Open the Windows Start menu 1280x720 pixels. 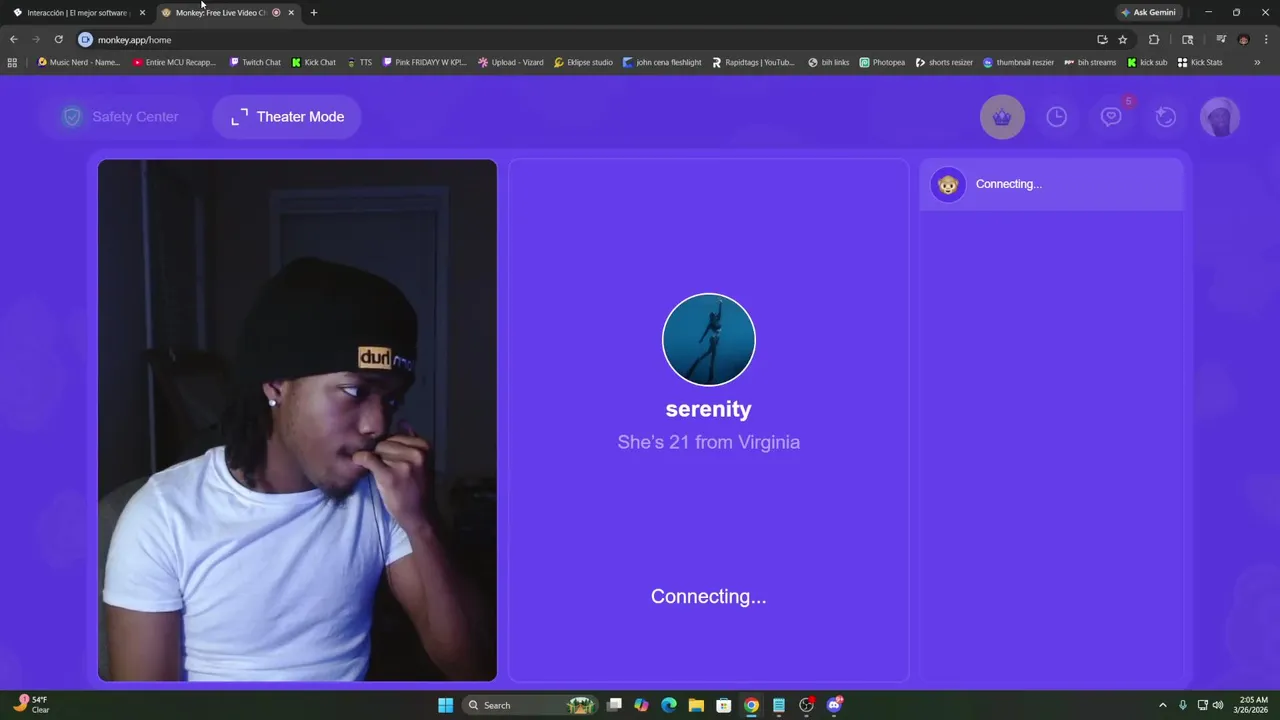445,705
